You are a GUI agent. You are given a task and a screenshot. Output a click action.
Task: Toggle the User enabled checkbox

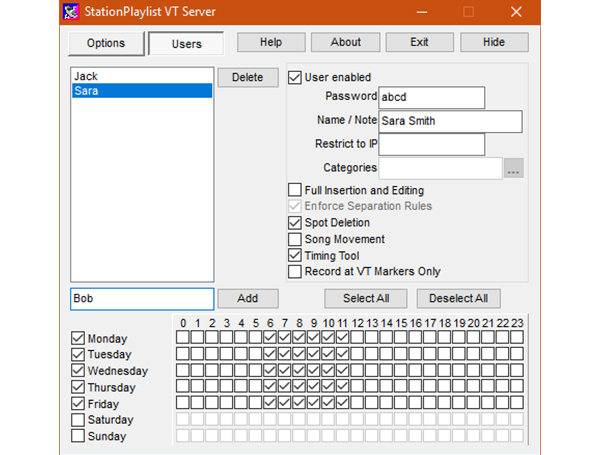pos(295,77)
